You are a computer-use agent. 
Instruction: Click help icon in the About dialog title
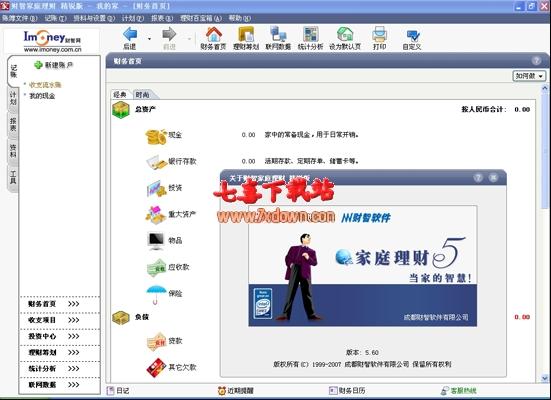478,178
